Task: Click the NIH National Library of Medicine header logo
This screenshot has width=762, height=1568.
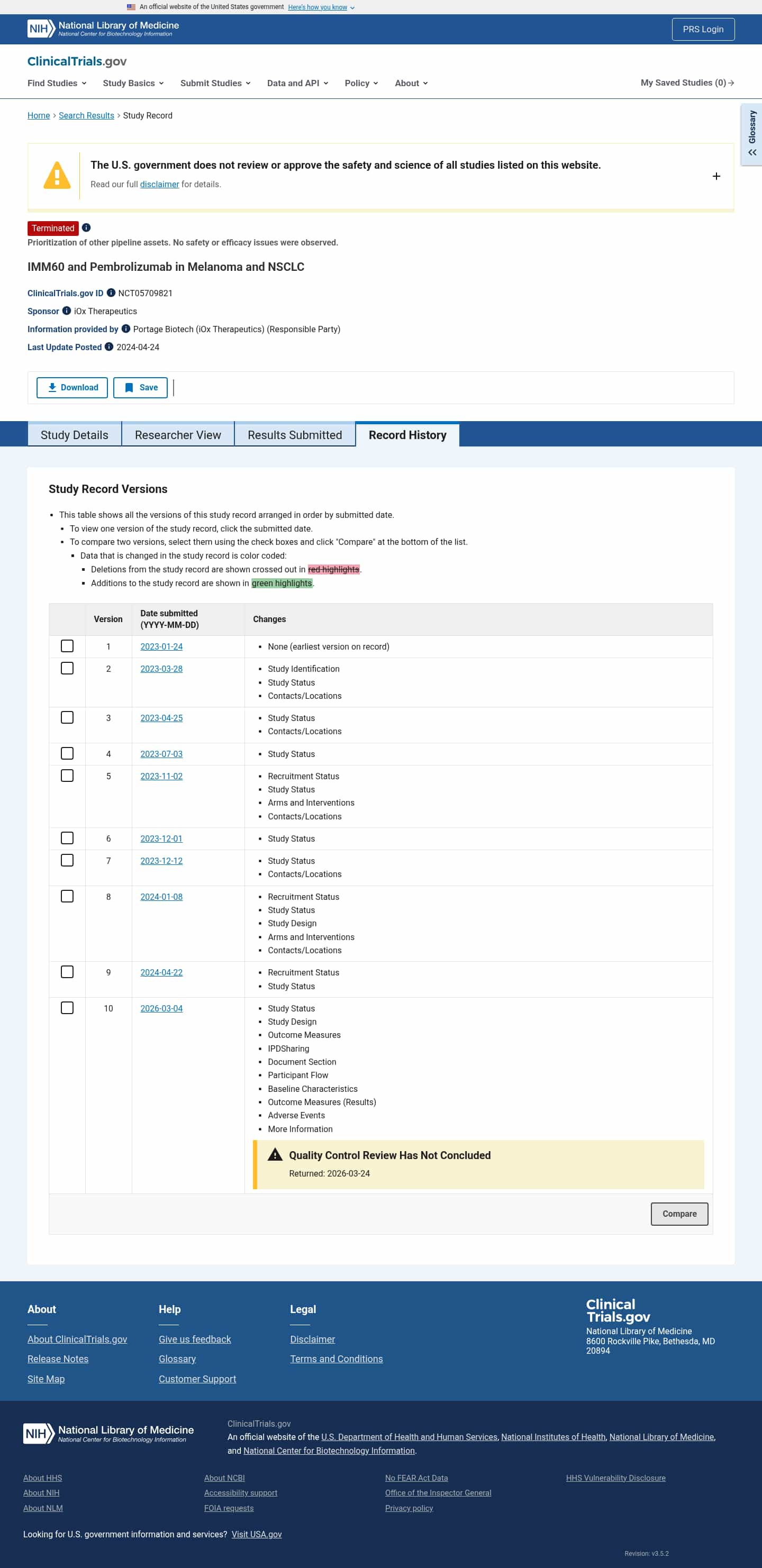Action: 103,29
